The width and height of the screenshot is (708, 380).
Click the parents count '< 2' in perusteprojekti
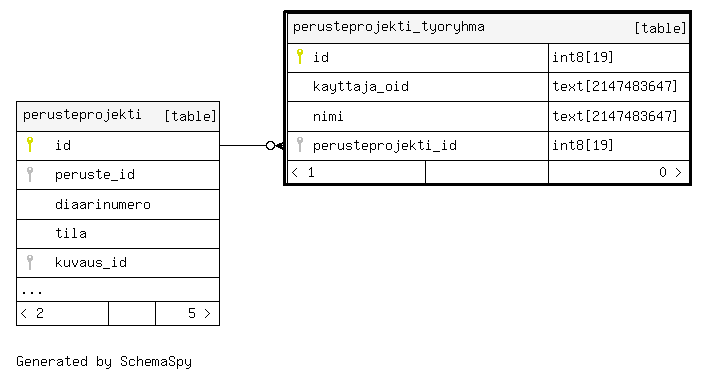(33, 313)
